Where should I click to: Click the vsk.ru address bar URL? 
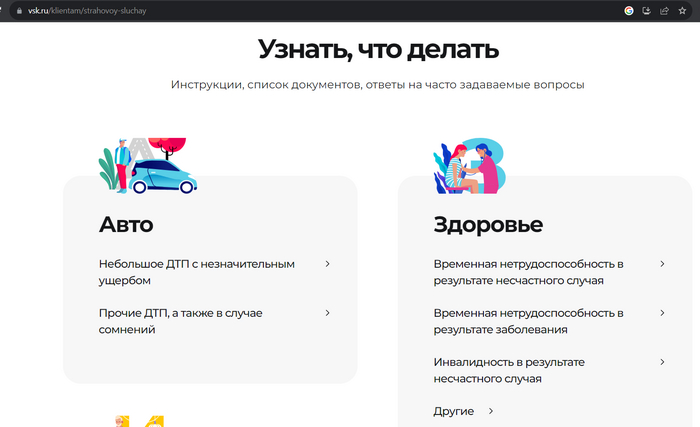click(x=87, y=11)
